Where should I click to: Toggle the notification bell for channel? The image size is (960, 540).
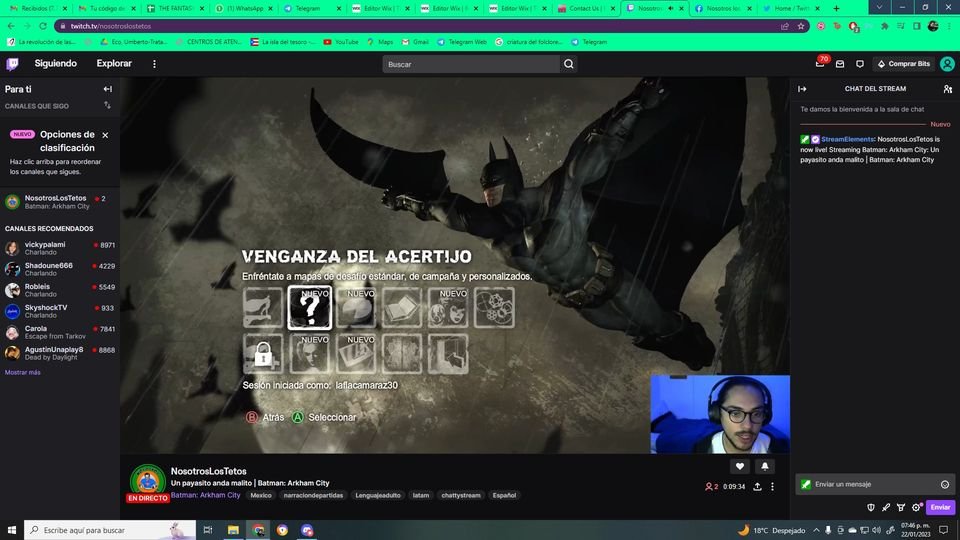click(x=765, y=467)
